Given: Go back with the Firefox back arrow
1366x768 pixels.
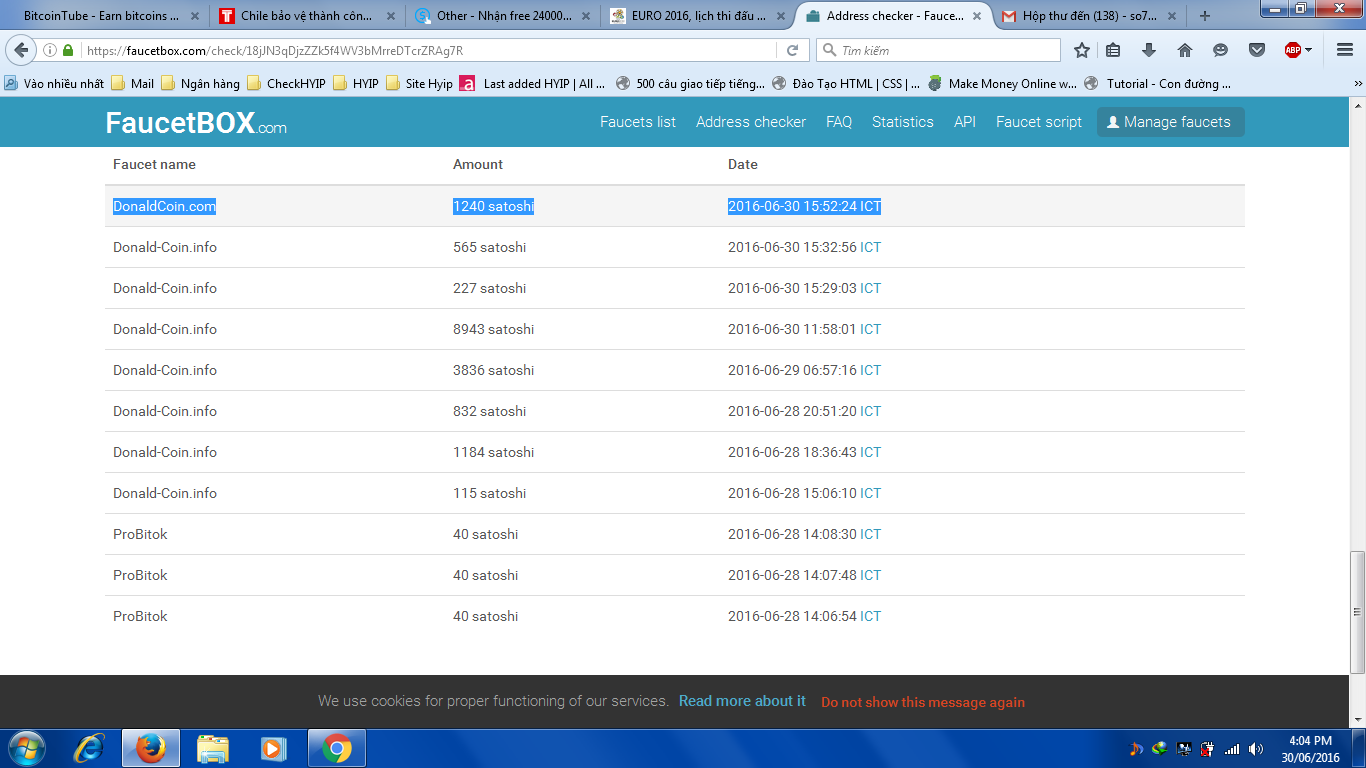Looking at the screenshot, I should click(x=21, y=50).
